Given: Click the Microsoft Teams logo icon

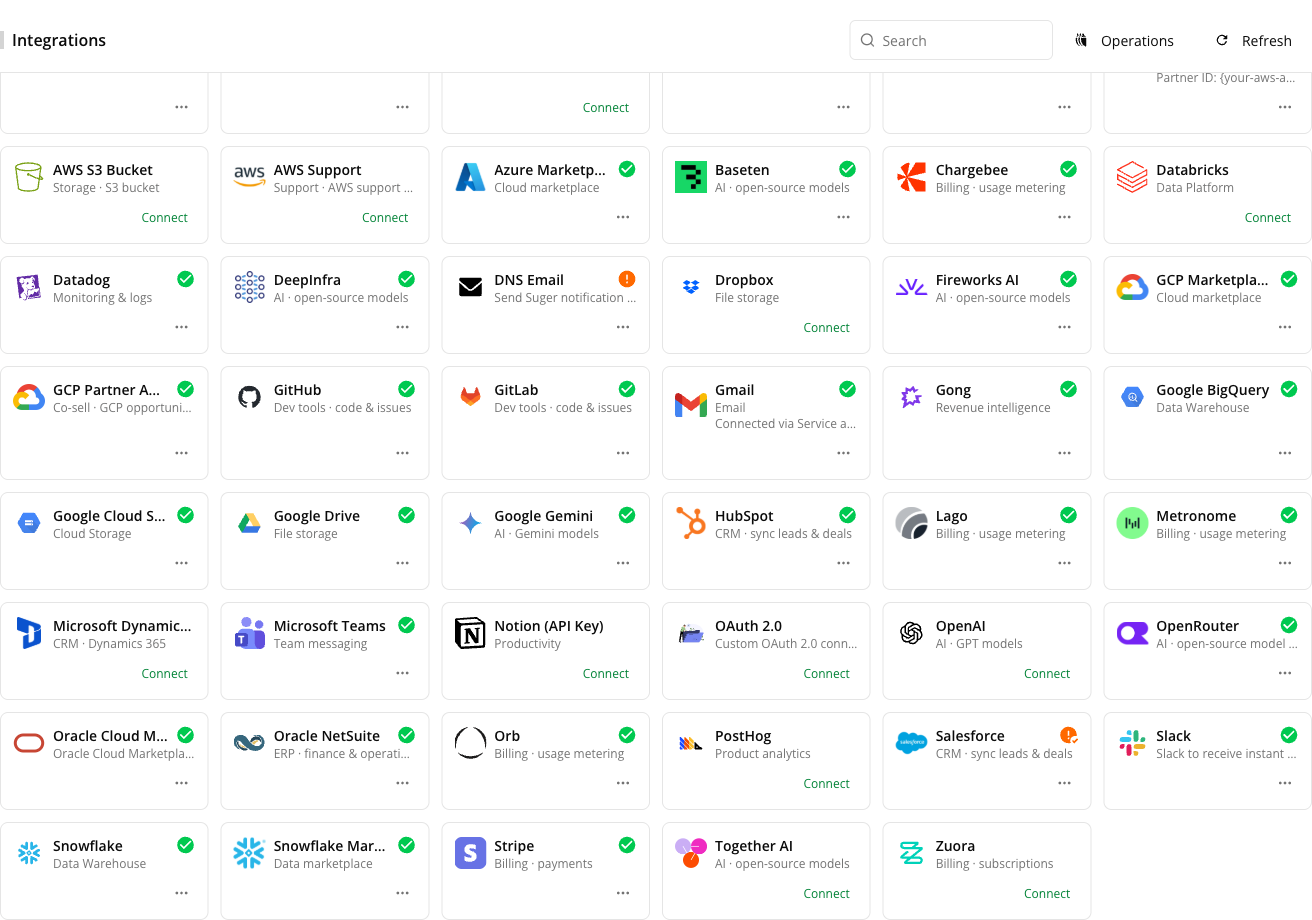Looking at the screenshot, I should point(249,633).
